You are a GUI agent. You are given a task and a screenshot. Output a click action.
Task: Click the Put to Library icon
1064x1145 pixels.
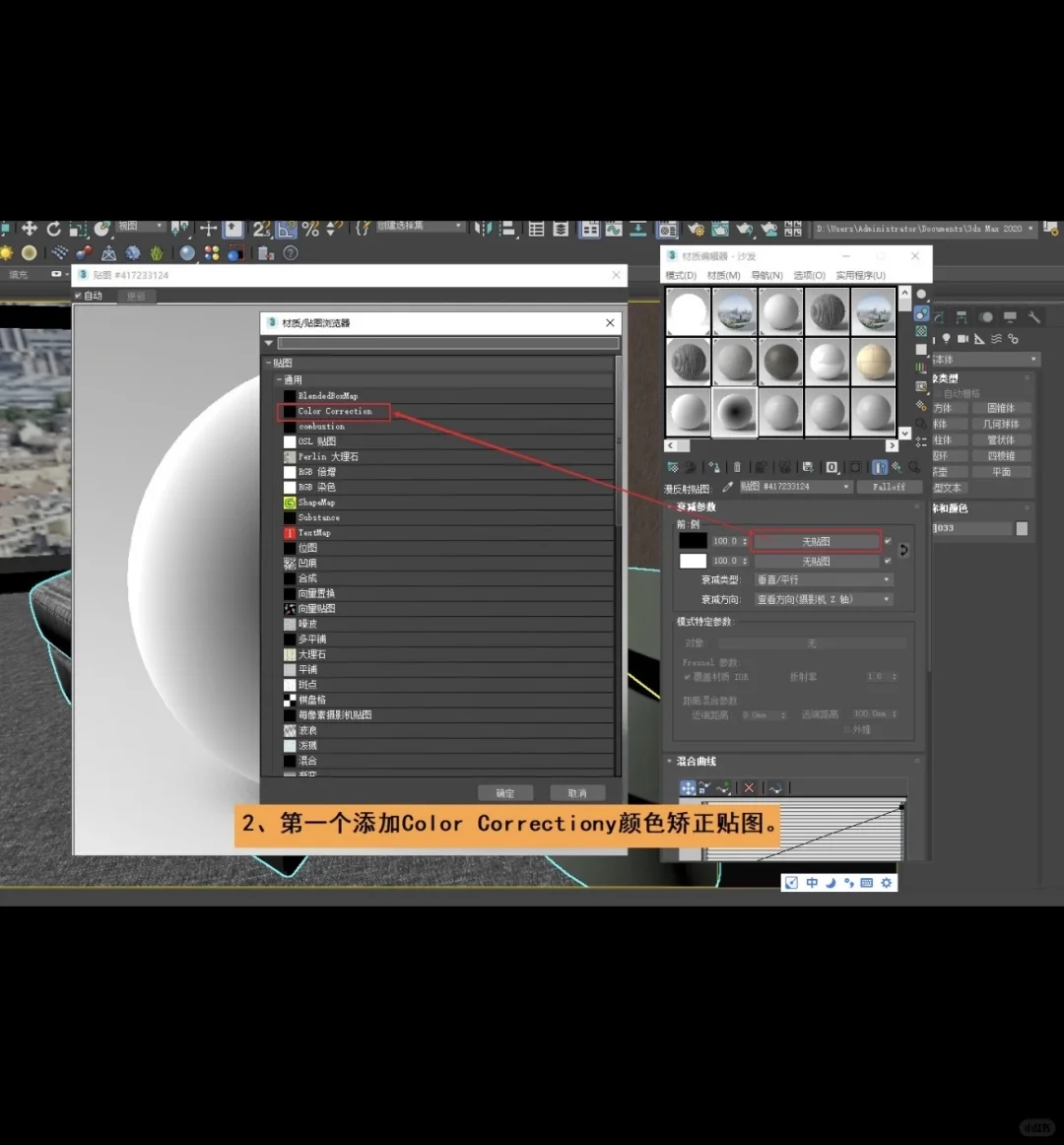[x=807, y=467]
